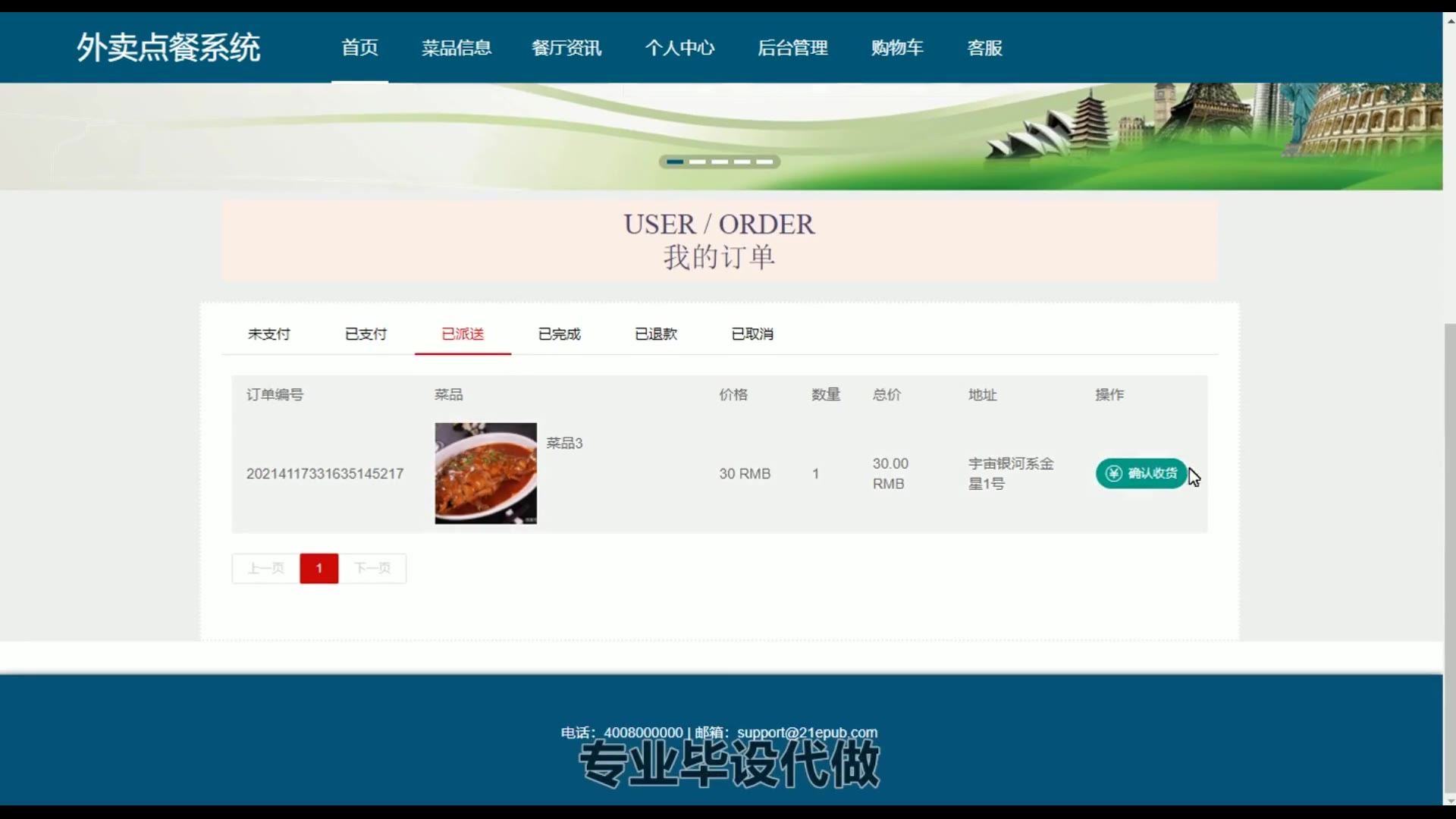Switch to the 未支付 orders tab
The width and height of the screenshot is (1456, 819).
(269, 334)
